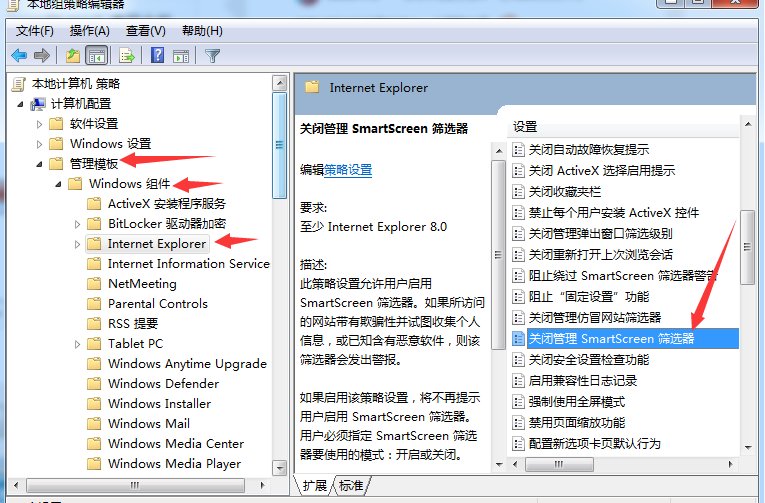The image size is (765, 503).
Task: Select Parental Controls folder
Action: [x=158, y=303]
